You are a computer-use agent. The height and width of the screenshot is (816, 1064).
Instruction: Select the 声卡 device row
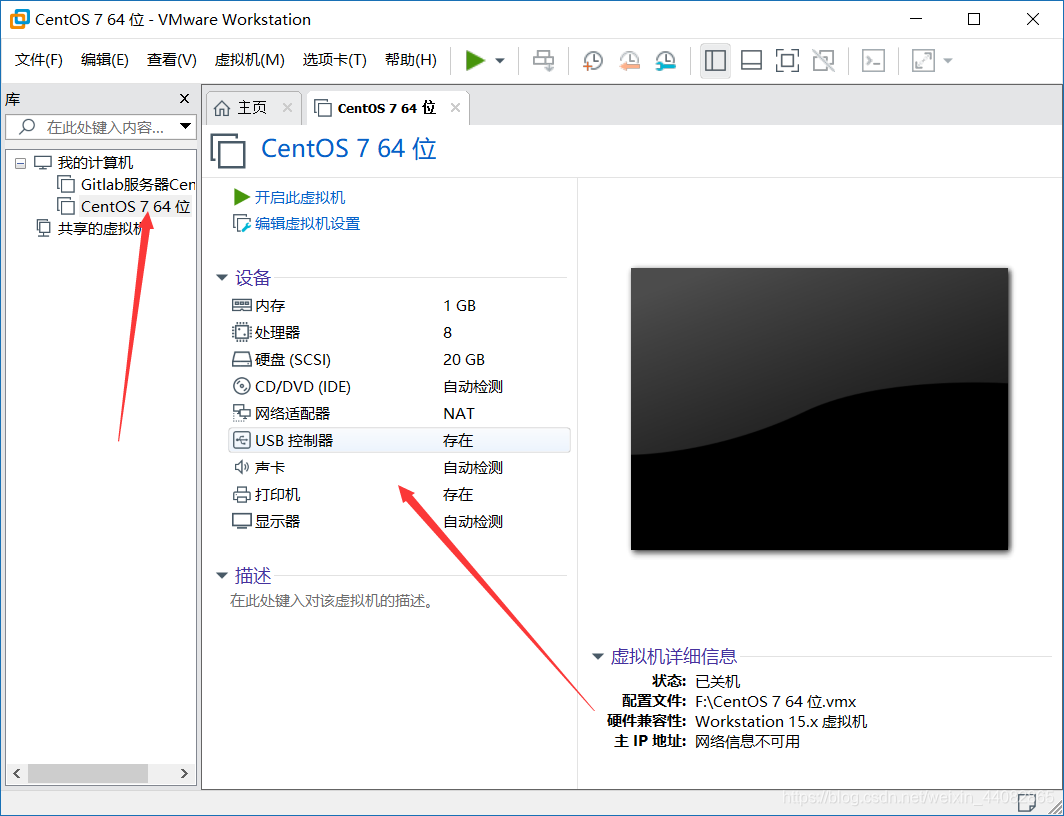point(399,467)
